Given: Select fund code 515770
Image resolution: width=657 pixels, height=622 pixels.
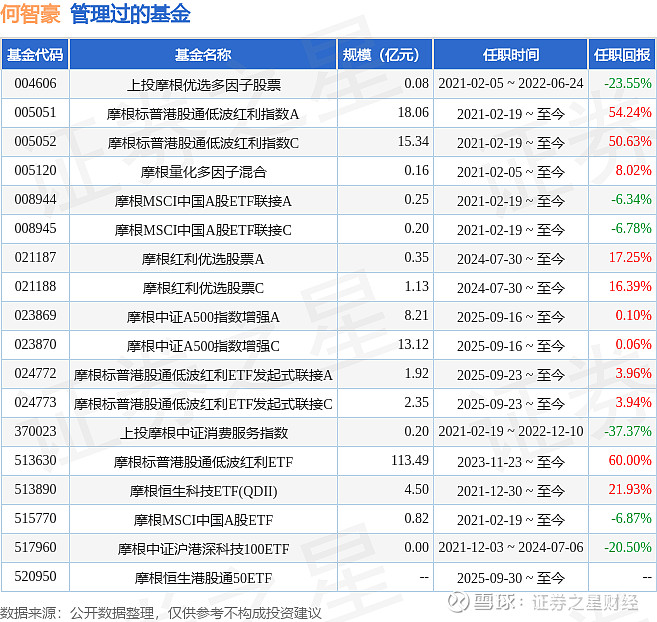Looking at the screenshot, I should coord(35,517).
